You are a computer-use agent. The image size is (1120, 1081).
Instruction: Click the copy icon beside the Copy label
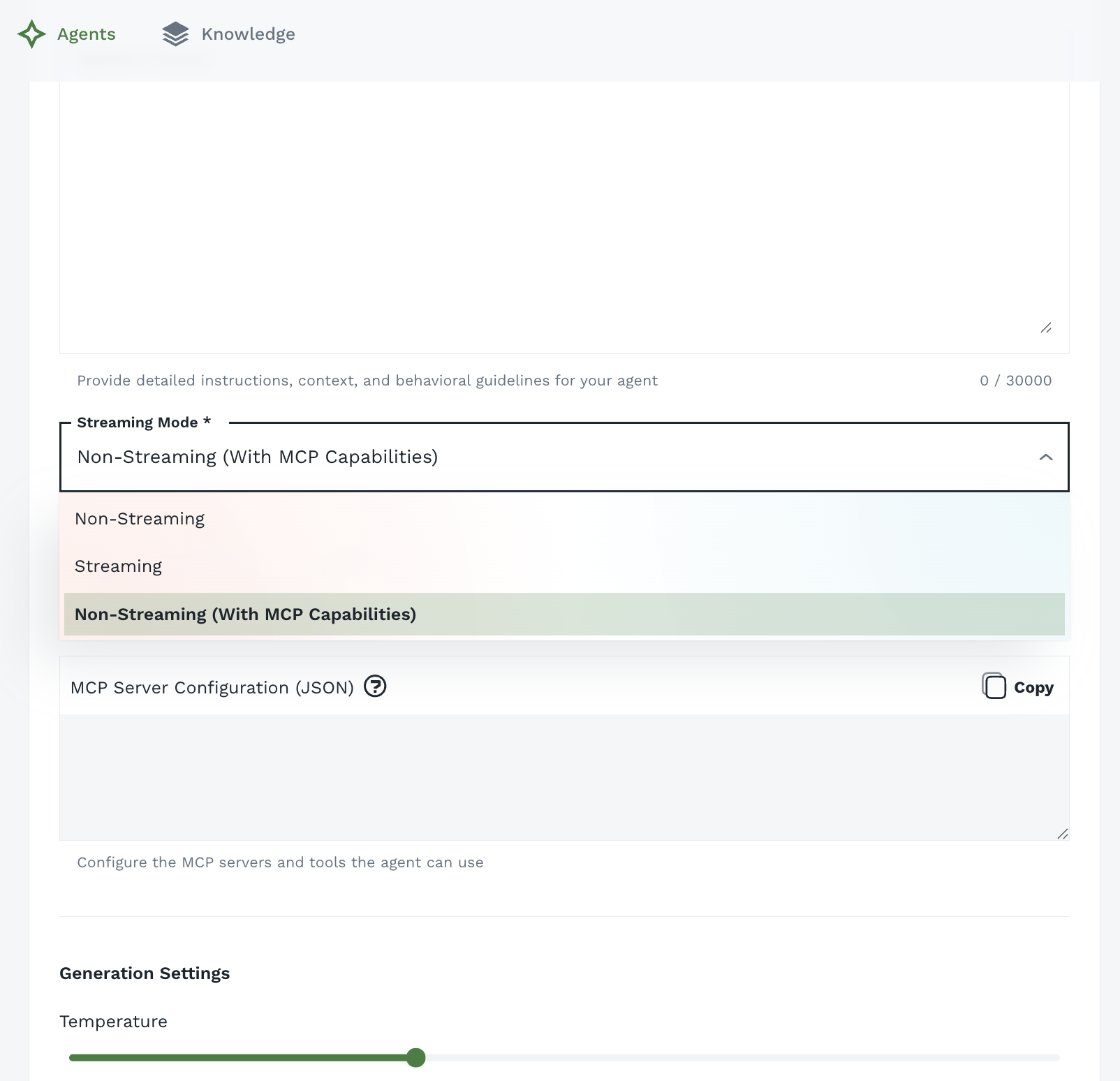tap(994, 686)
